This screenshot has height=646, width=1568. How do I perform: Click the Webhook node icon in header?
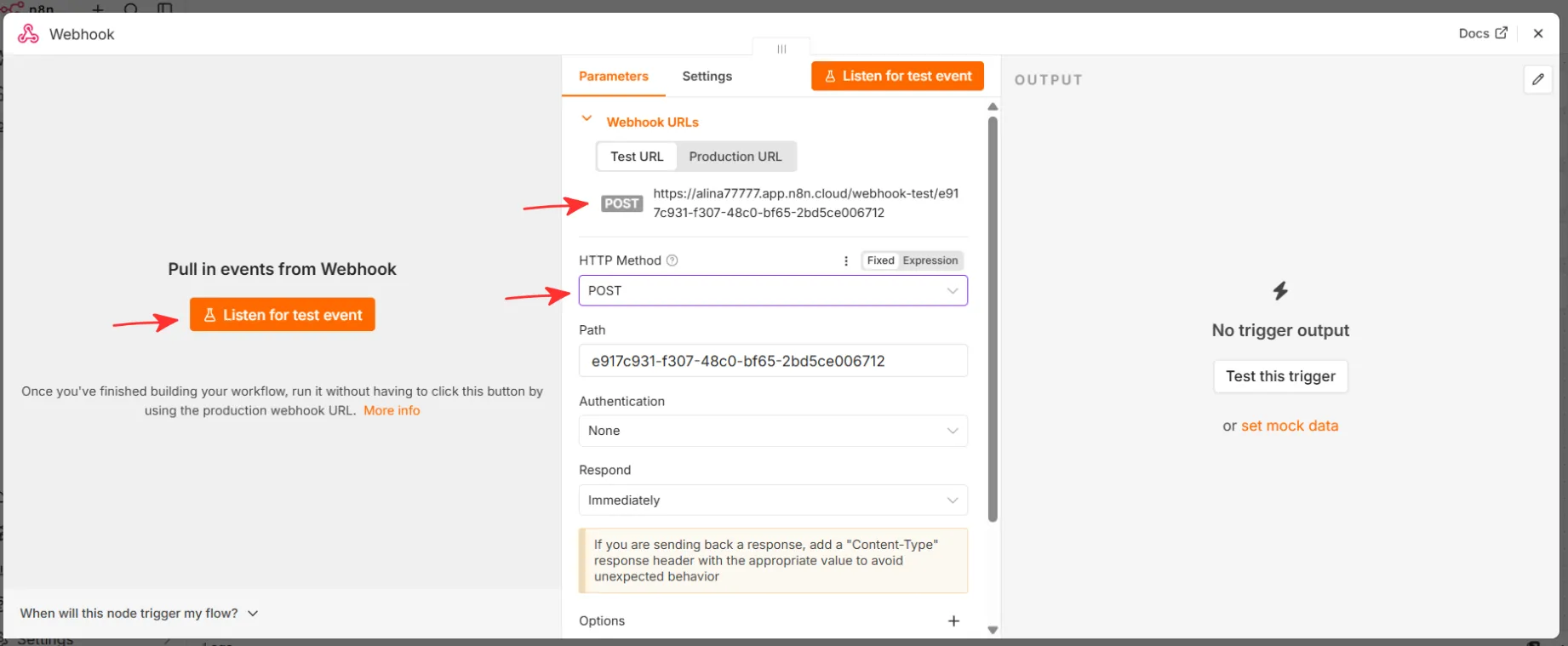tap(28, 34)
